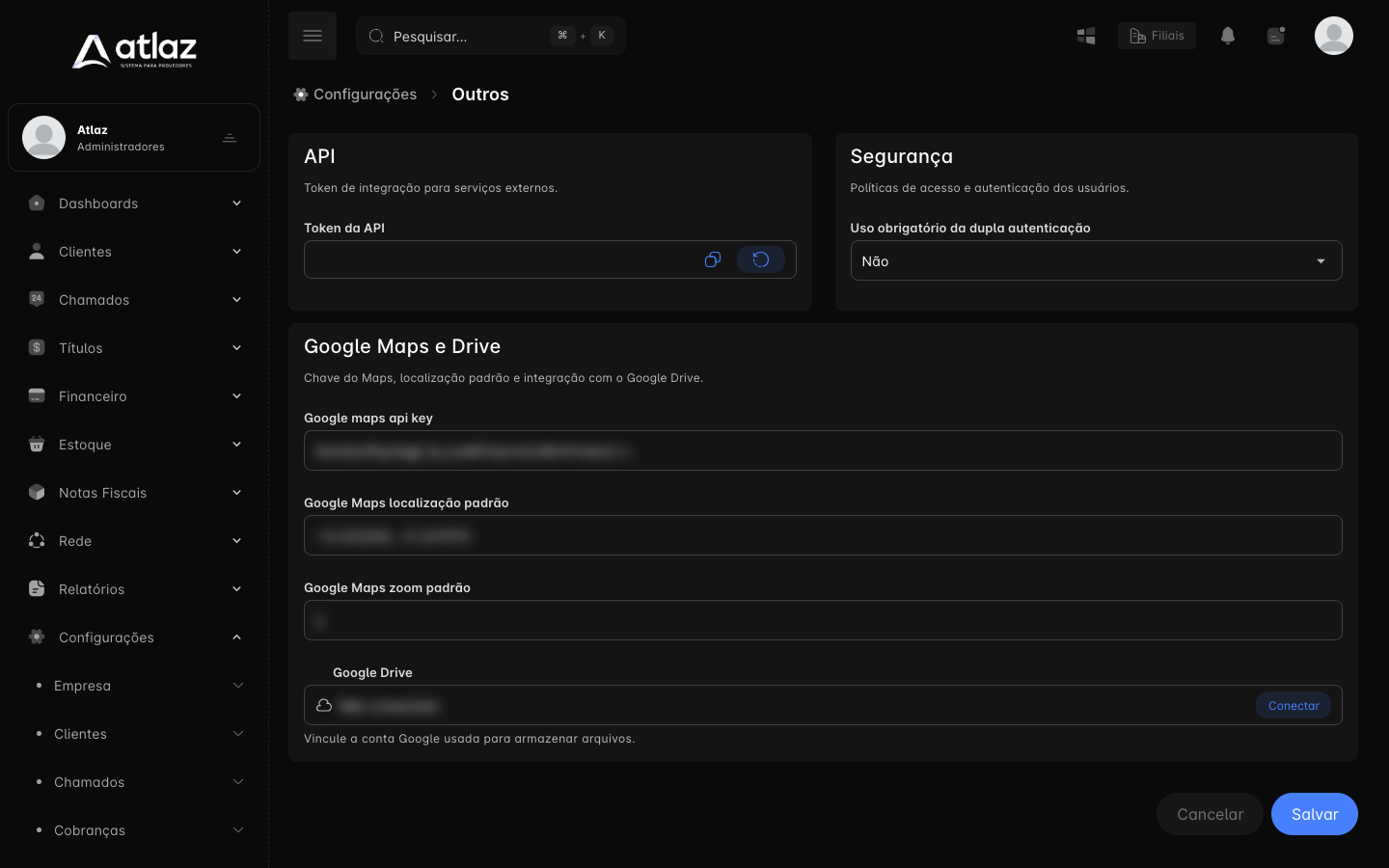Collapse the Configurações sidebar section
This screenshot has height=868, width=1389.
236,637
